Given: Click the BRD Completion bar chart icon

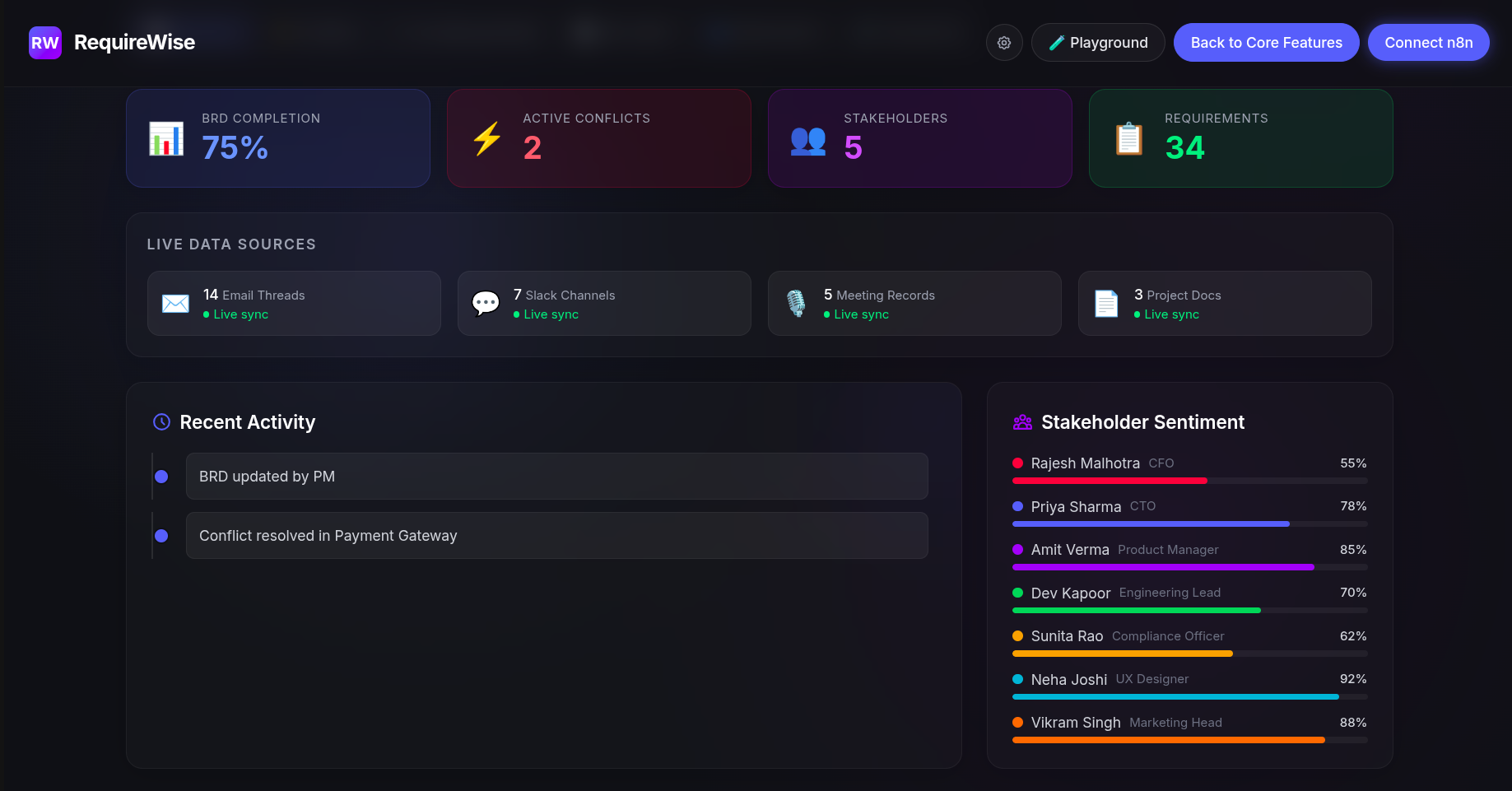Looking at the screenshot, I should 166,138.
